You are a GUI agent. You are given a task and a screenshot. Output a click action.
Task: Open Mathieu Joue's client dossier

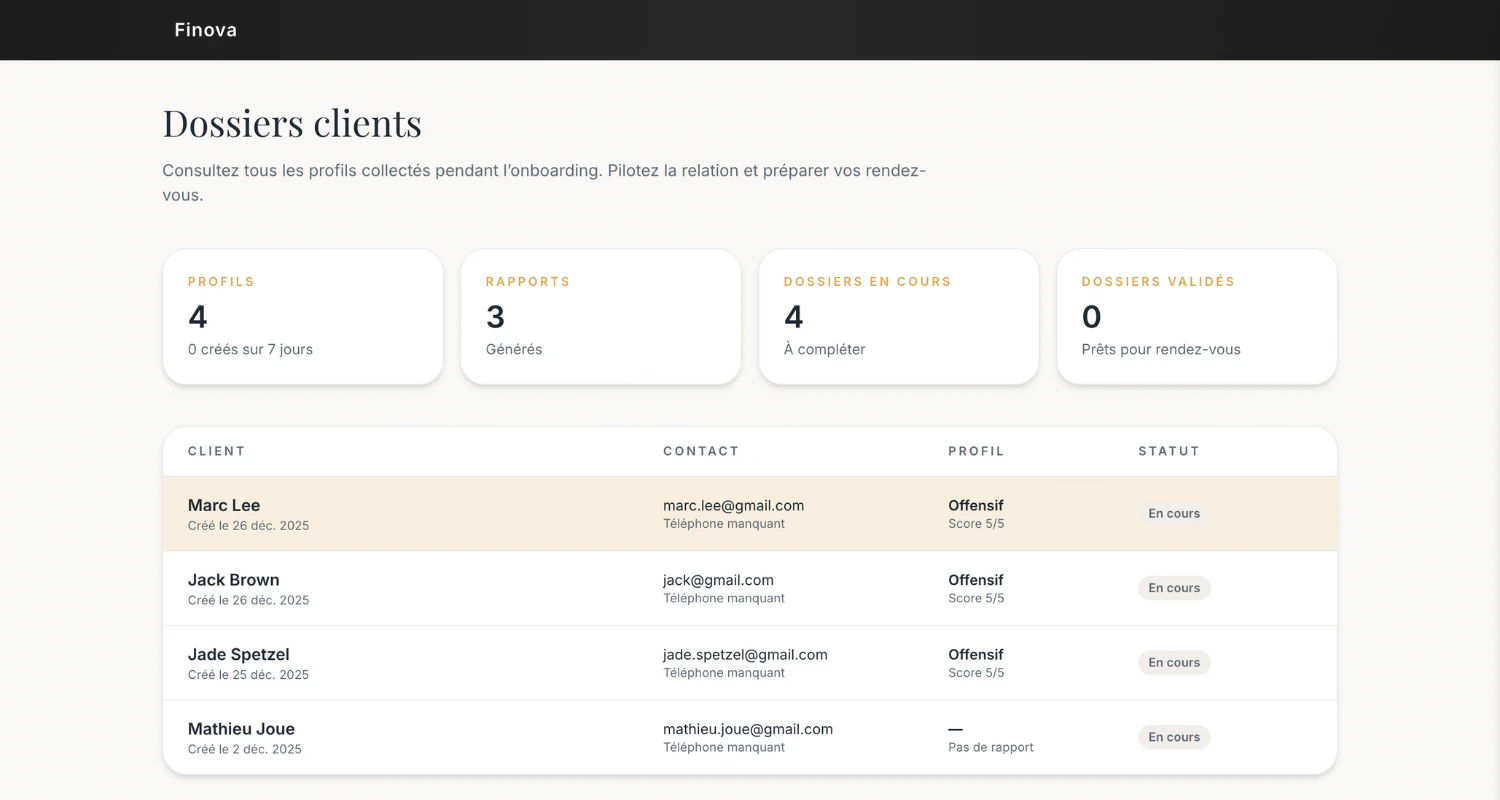click(241, 729)
